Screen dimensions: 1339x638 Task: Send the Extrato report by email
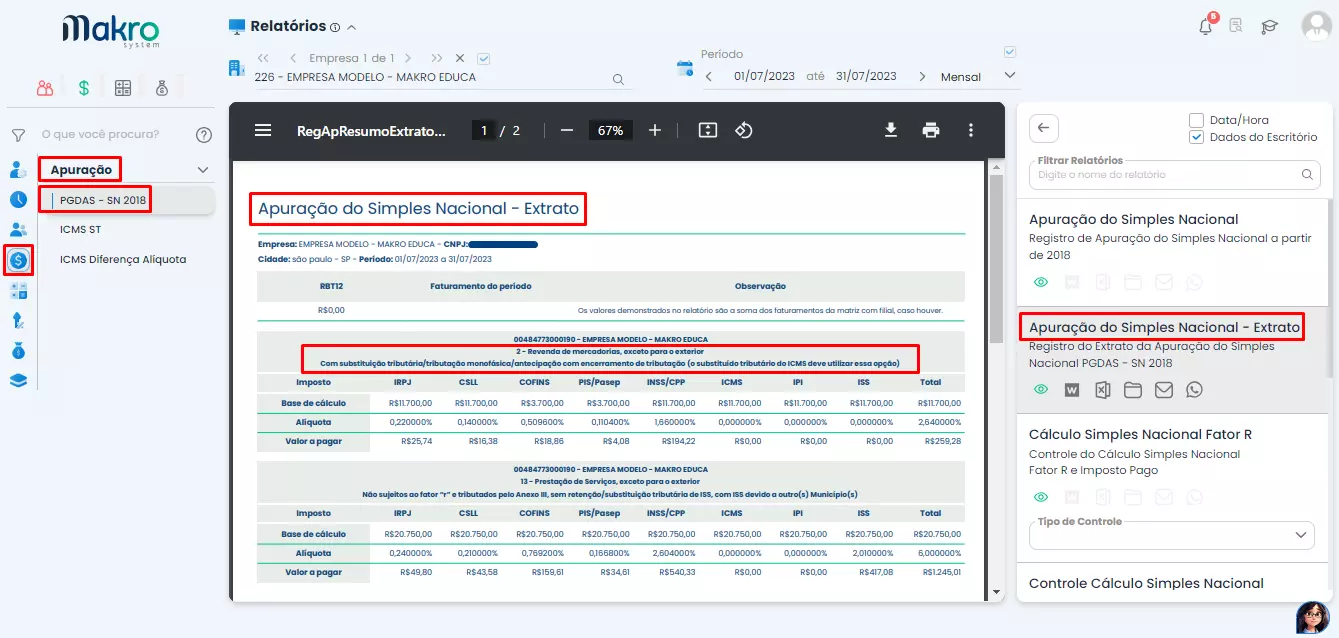pyautogui.click(x=1163, y=390)
